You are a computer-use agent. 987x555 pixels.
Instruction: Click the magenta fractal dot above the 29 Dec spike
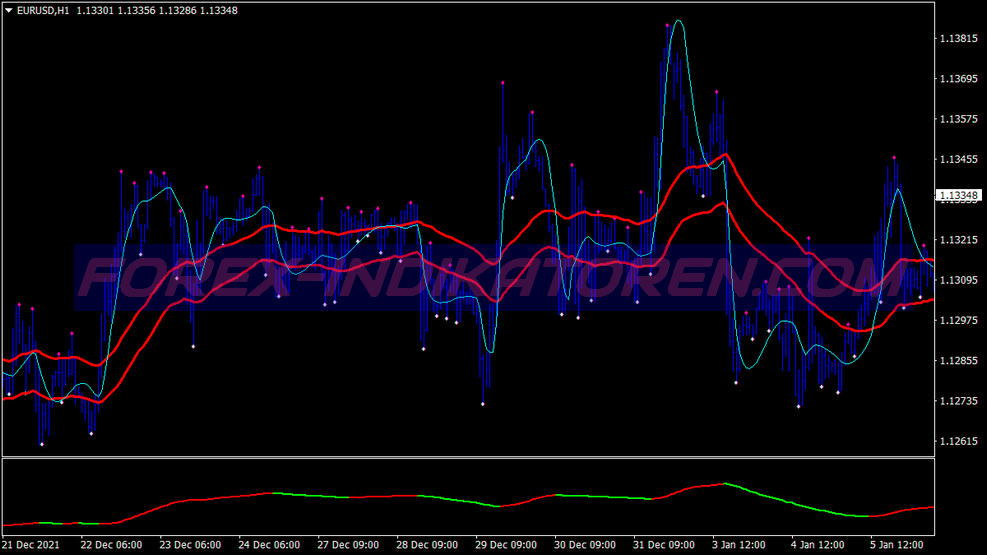pyautogui.click(x=502, y=82)
